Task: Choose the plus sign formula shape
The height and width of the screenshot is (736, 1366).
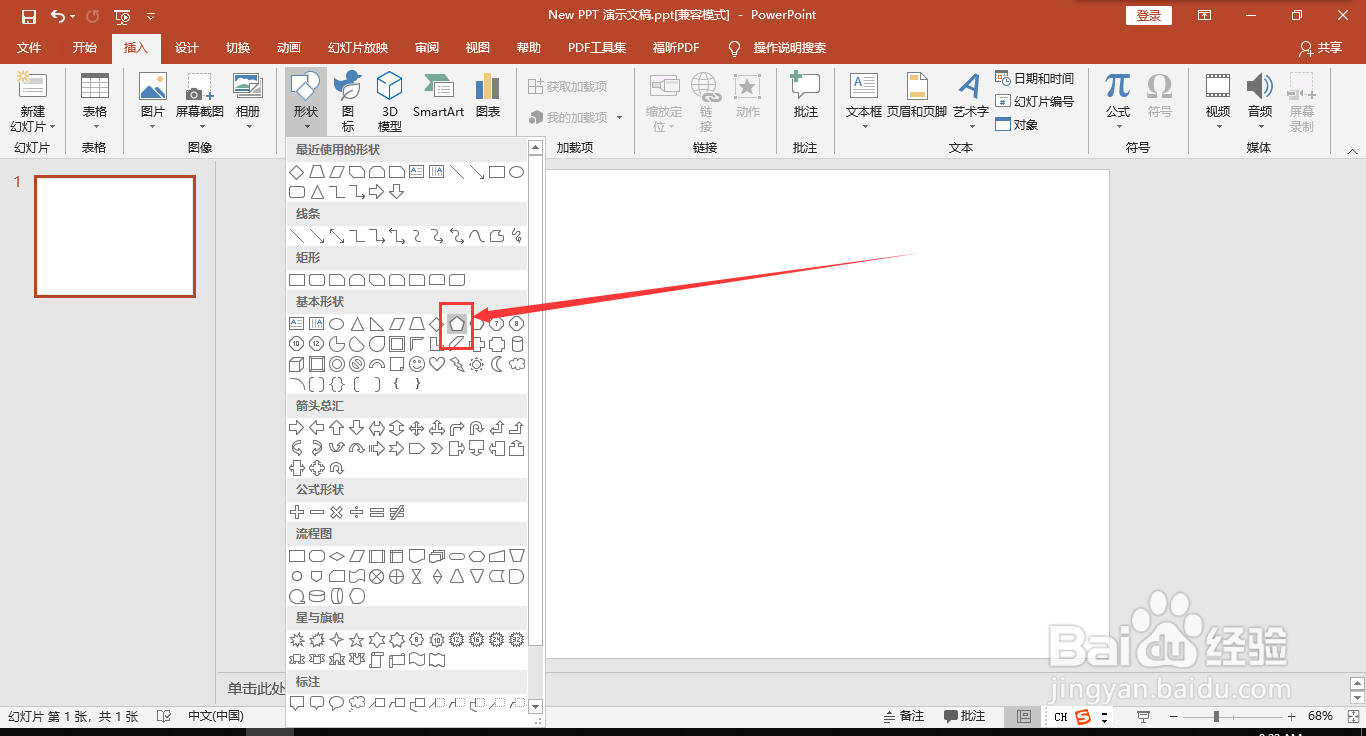Action: click(297, 512)
